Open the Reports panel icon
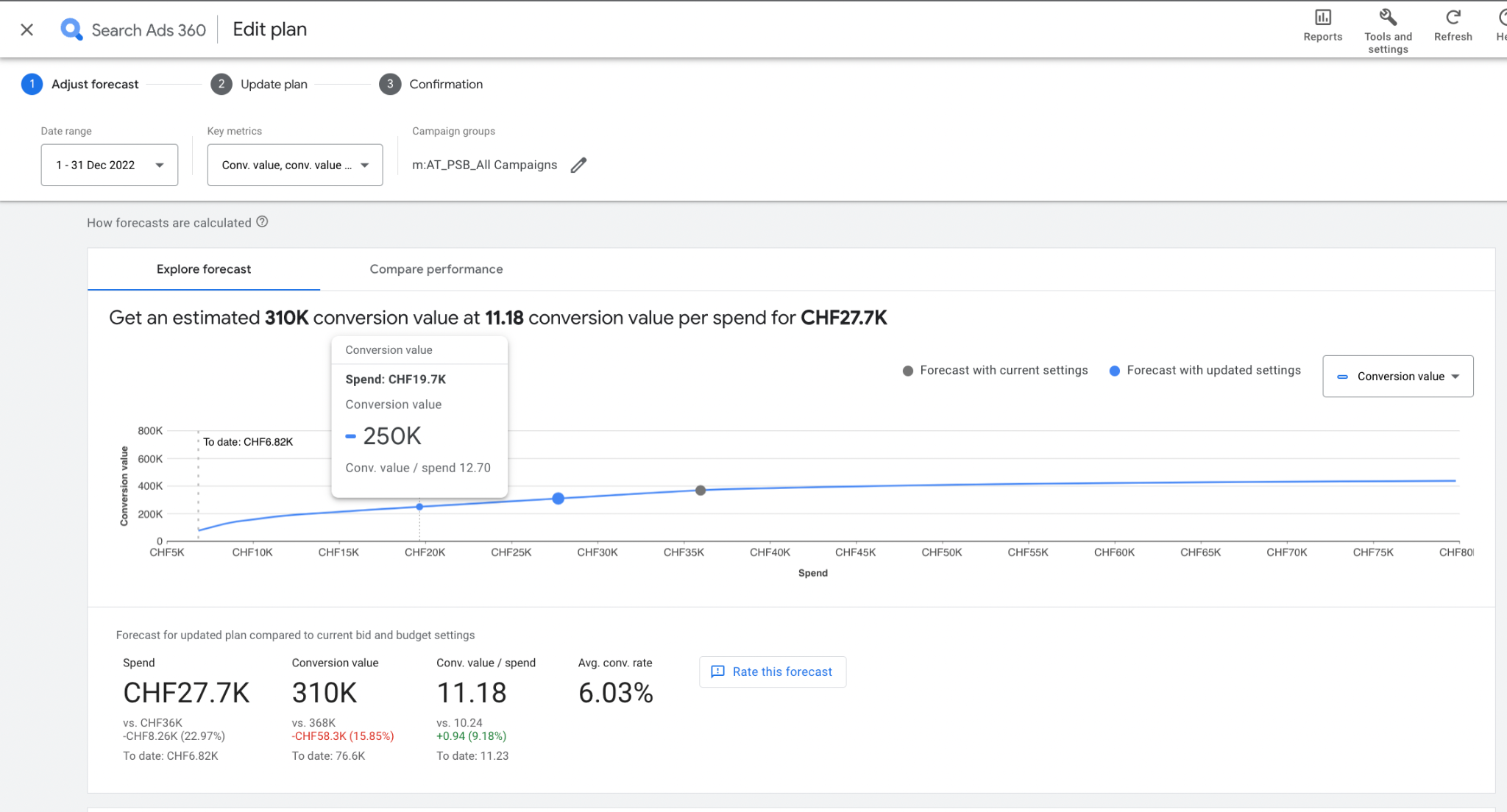The image size is (1507, 812). 1322,16
